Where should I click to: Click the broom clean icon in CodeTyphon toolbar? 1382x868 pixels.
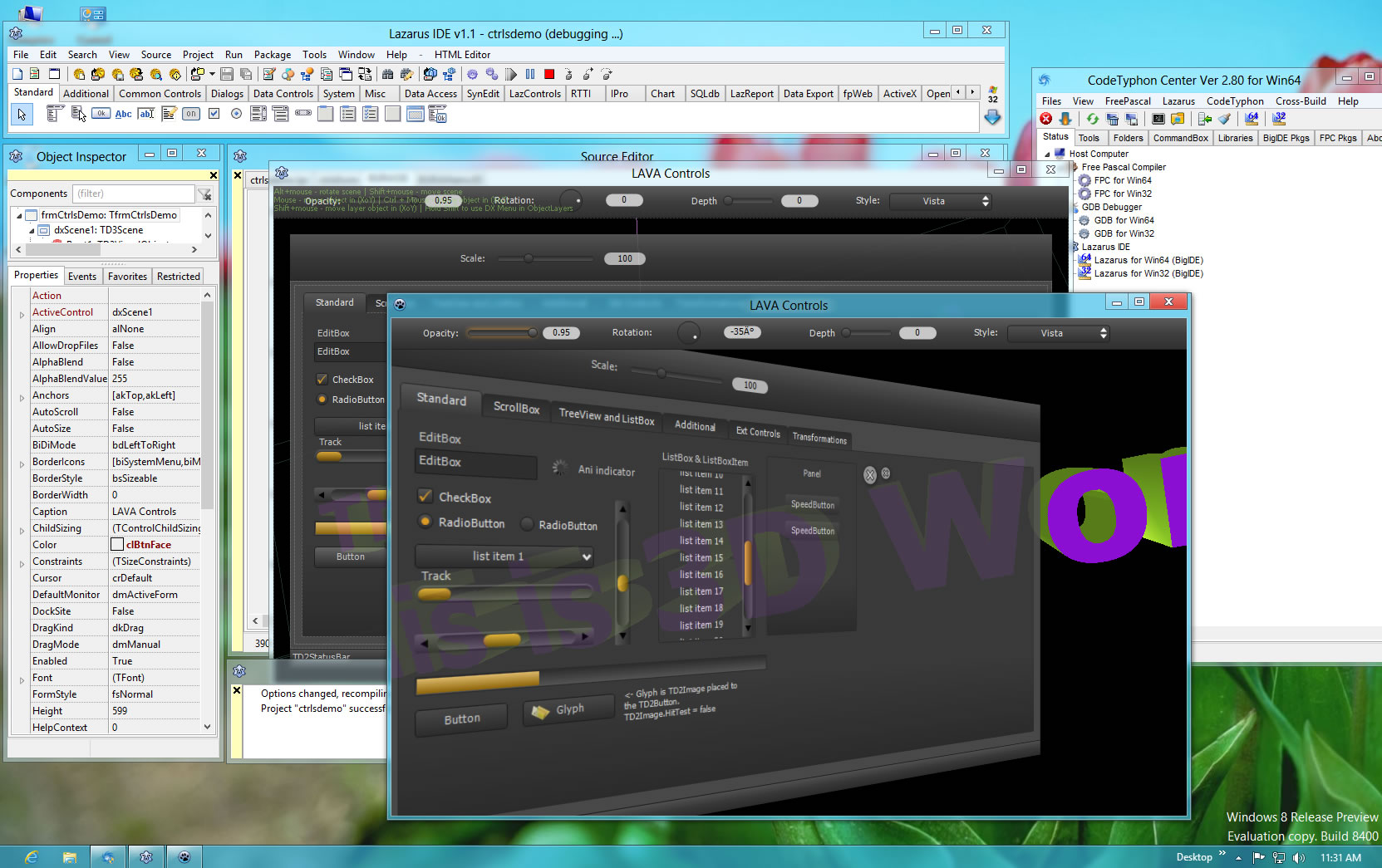pos(1224,119)
